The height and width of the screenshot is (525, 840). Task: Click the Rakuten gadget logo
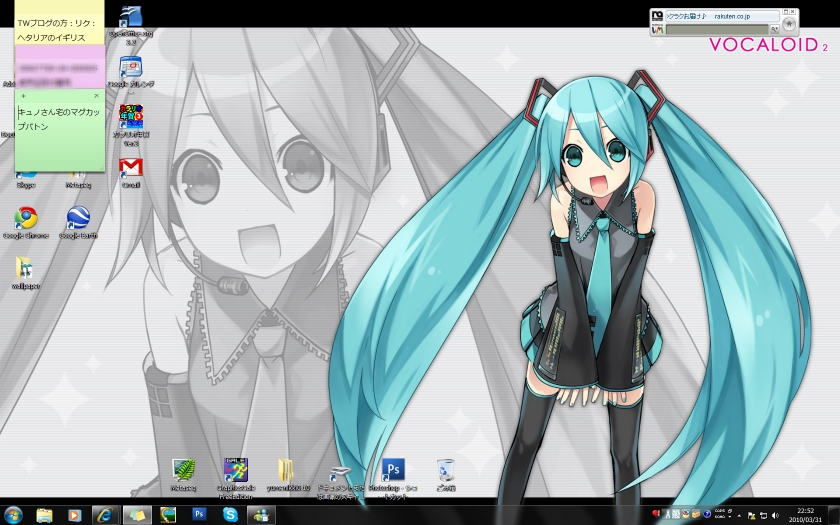657,16
